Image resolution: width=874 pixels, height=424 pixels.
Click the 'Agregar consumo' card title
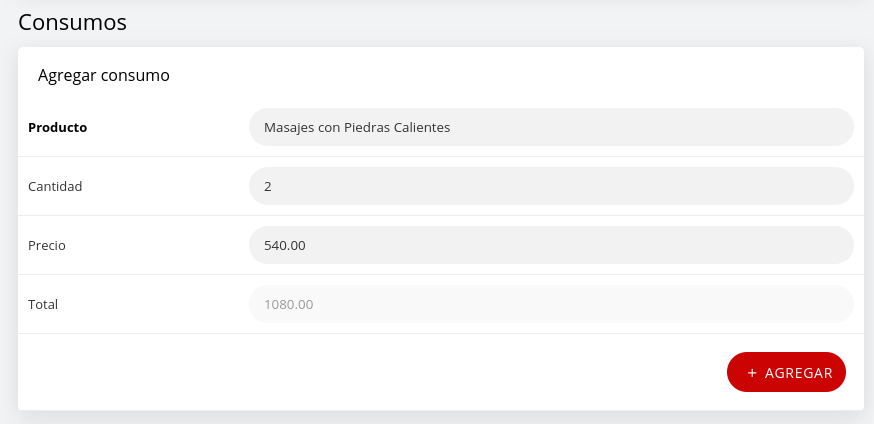[103, 75]
